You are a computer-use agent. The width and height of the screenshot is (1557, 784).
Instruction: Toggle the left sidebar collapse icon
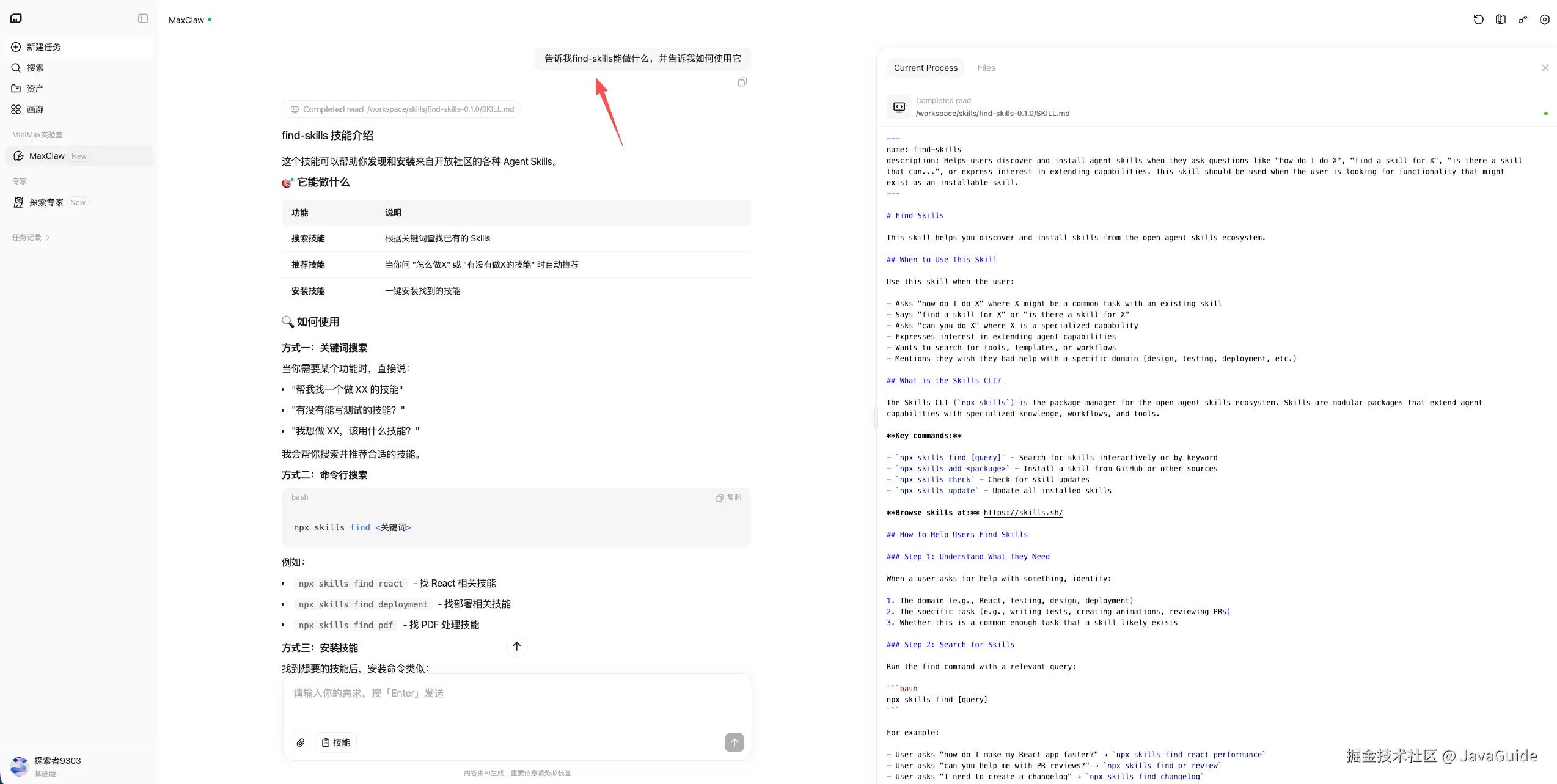(x=143, y=18)
